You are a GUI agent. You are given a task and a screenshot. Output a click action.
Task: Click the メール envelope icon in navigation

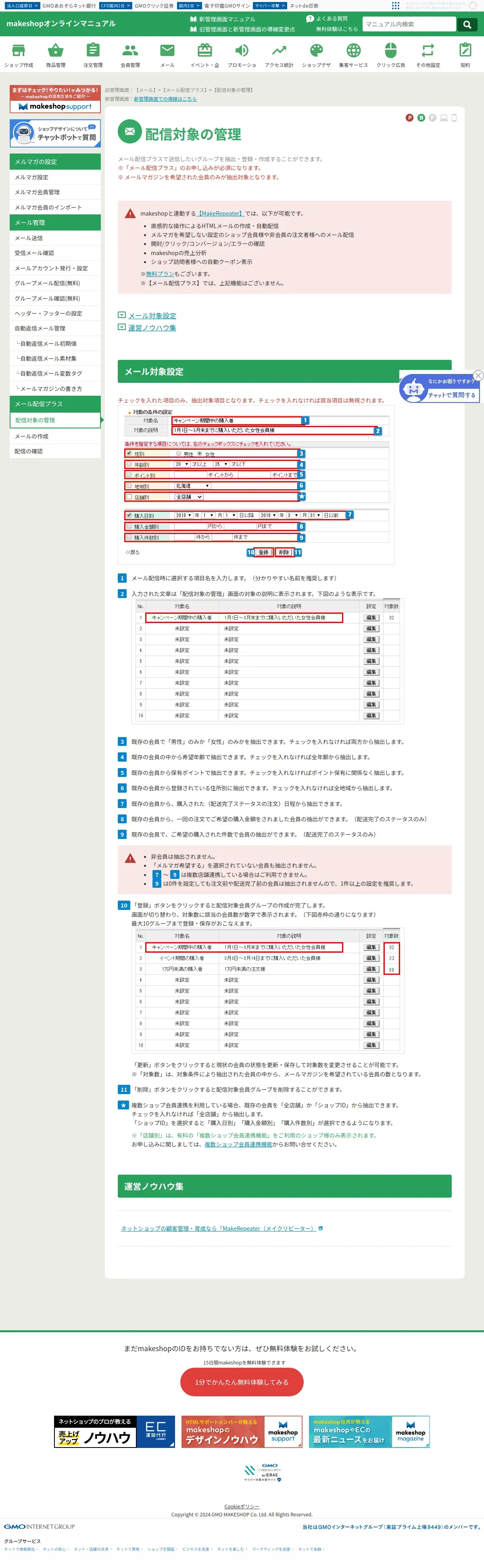tap(167, 50)
